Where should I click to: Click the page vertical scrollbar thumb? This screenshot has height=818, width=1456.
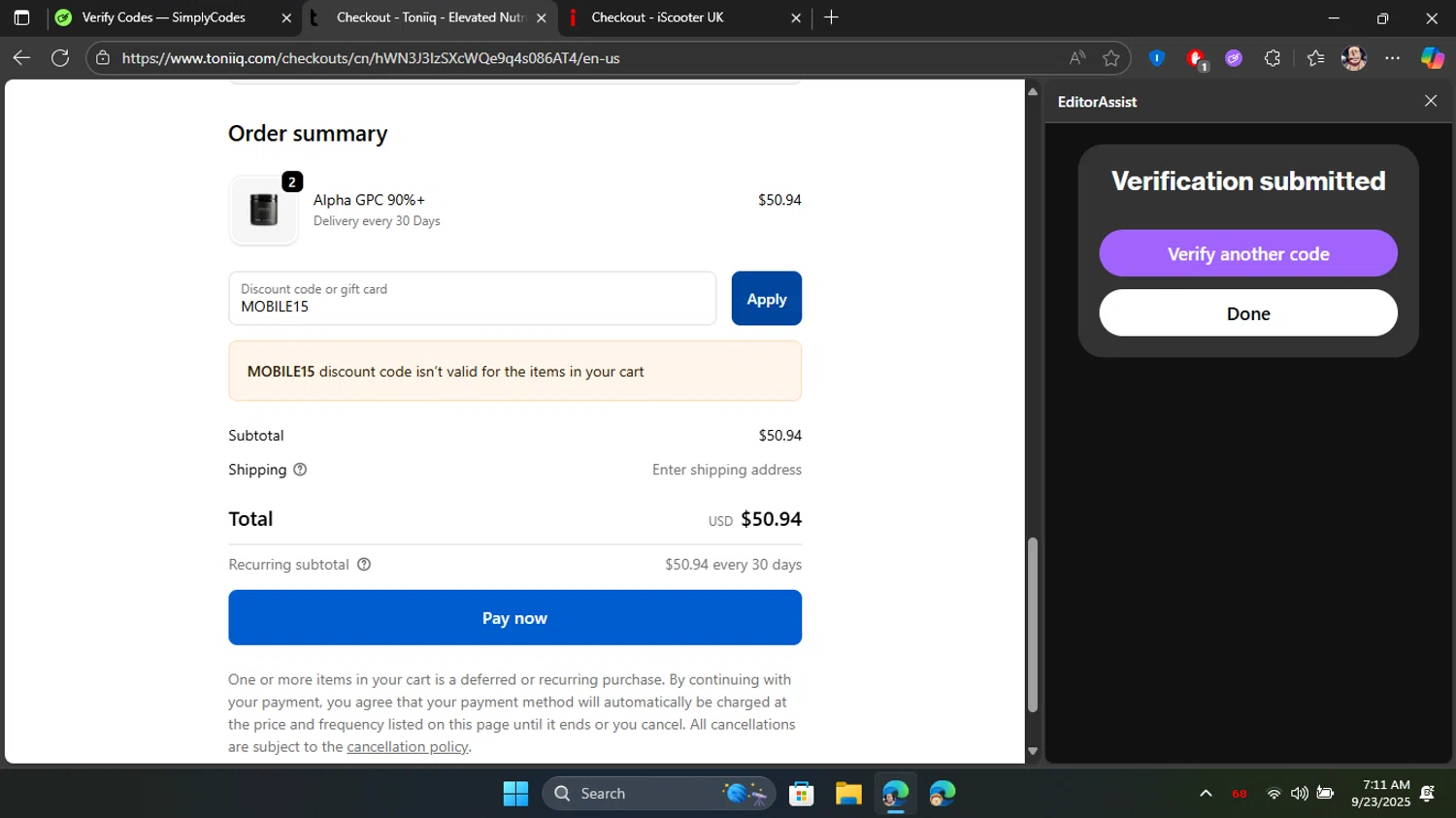click(1033, 626)
